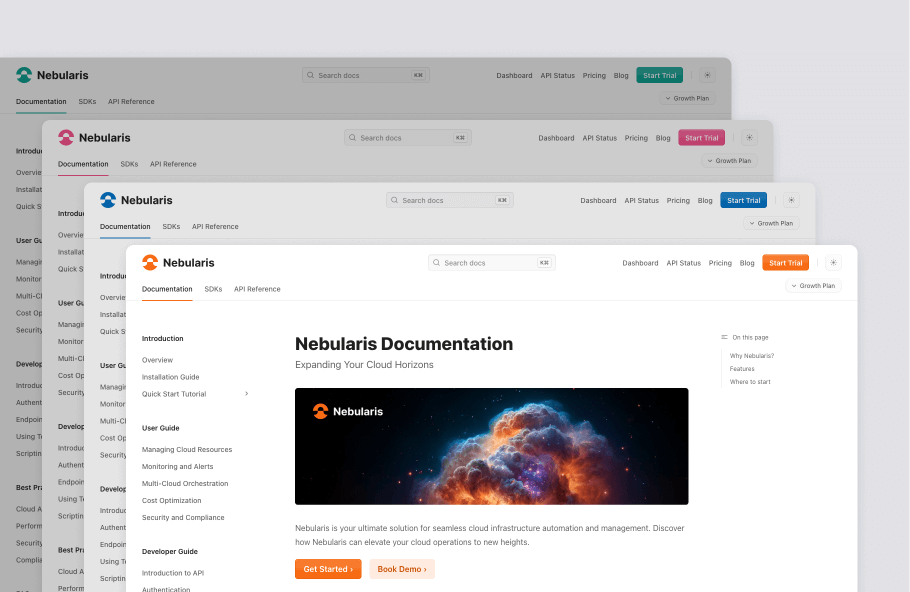Open the 'Why Nebularis?' link on this page
Image resolution: width=910 pixels, height=592 pixels.
[x=751, y=354]
